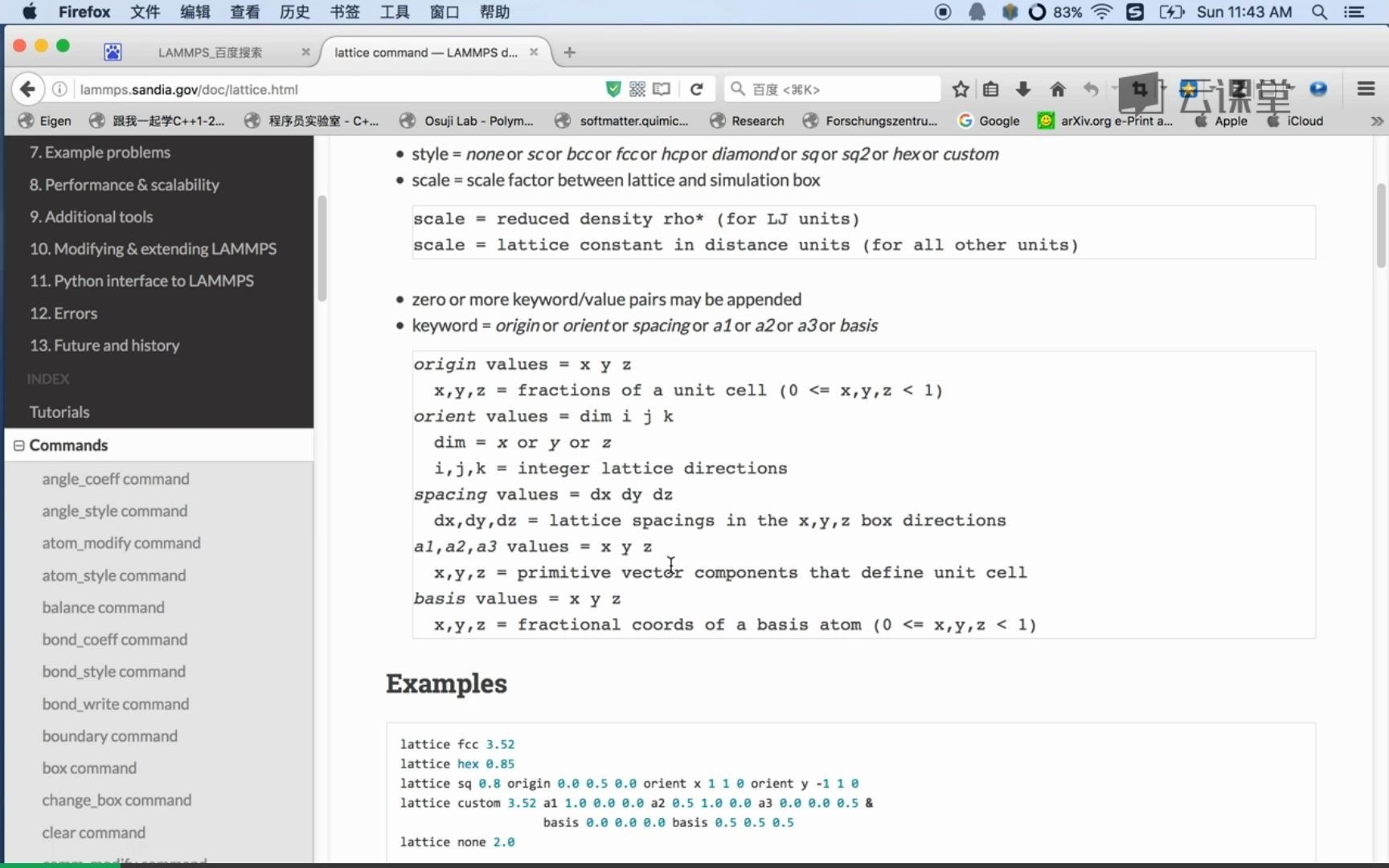Click the screen recording indicator icon
Image resolution: width=1389 pixels, height=868 pixels.
click(944, 12)
